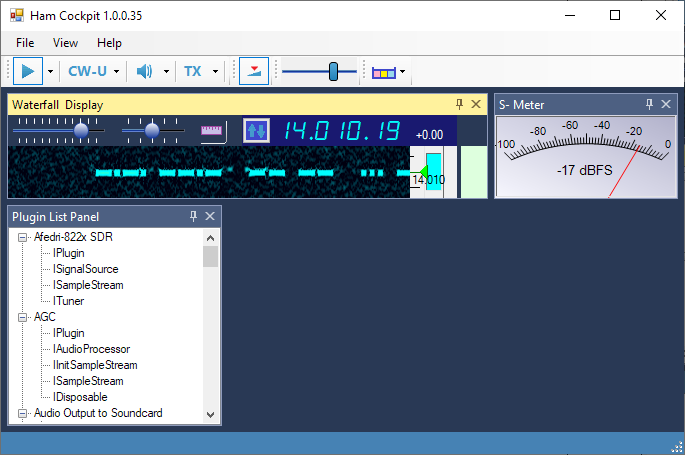Collapse the AGC tree node

(23, 317)
